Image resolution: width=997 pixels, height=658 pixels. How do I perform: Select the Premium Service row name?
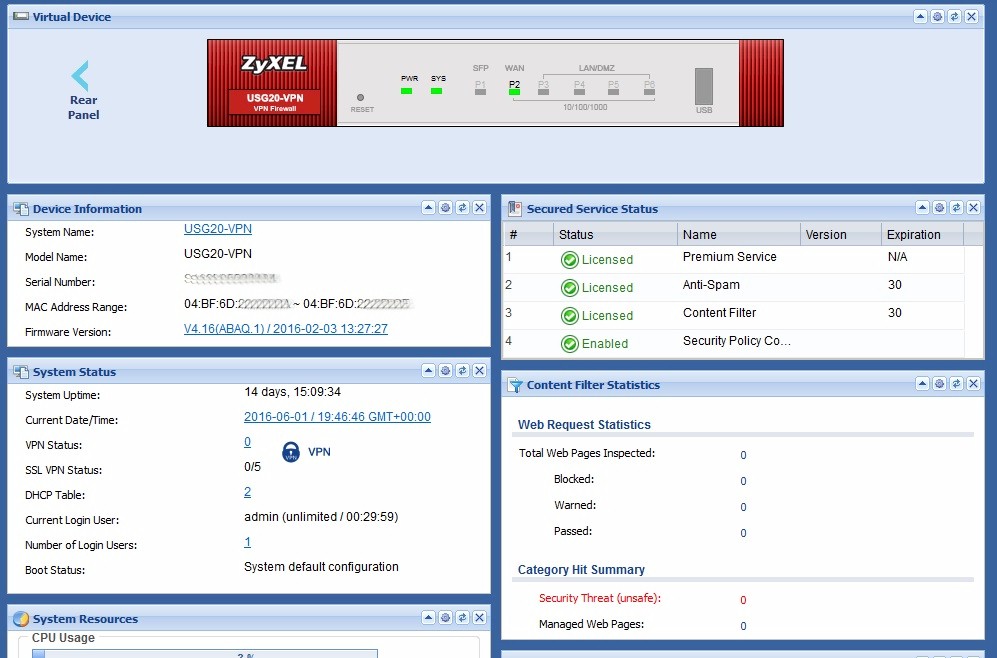(729, 257)
